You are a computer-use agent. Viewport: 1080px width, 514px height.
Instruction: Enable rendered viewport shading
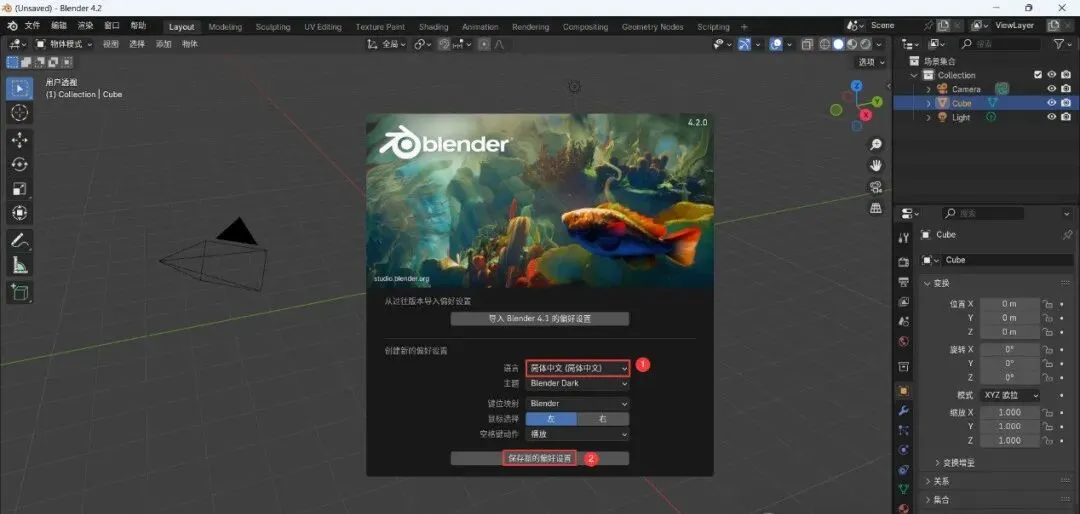pos(865,44)
